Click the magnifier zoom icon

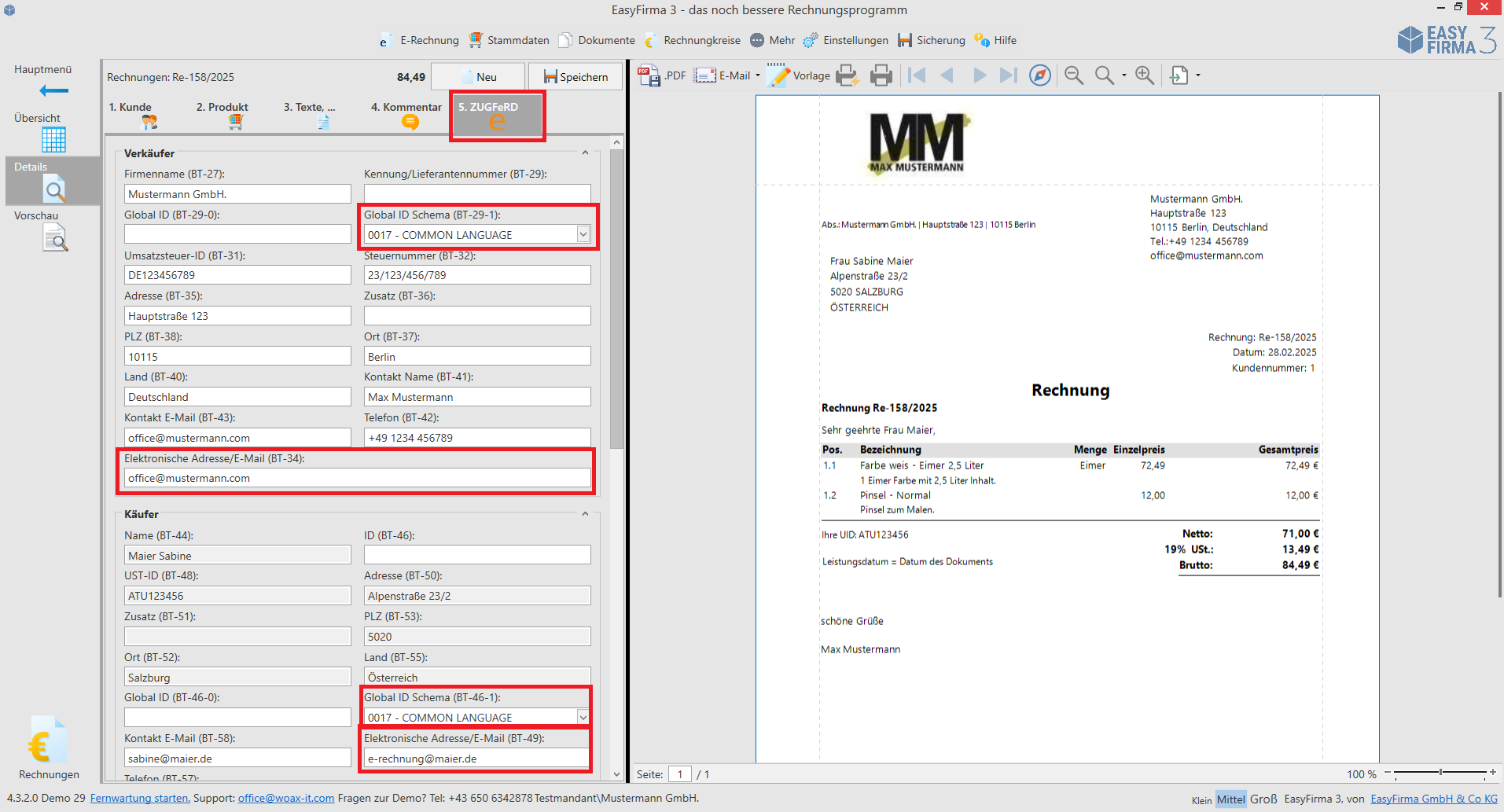pos(1105,75)
